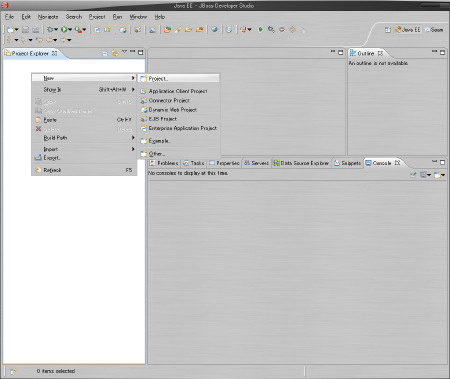Open the Open Console dropdown arrow
Image resolution: width=450 pixels, height=379 pixels.
tap(443, 175)
